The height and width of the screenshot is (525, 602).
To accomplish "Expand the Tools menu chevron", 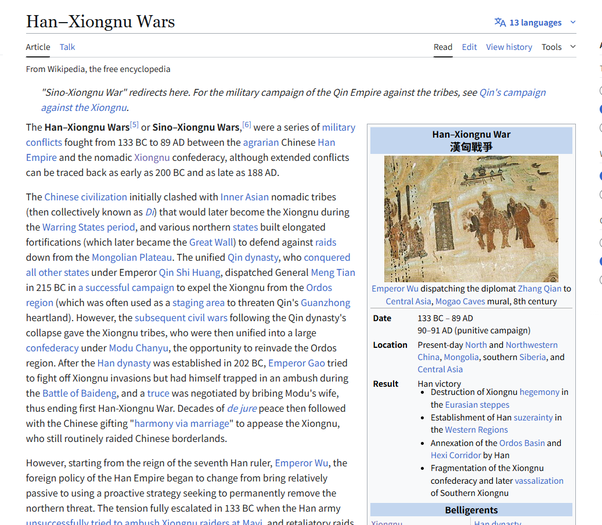I will tap(573, 47).
